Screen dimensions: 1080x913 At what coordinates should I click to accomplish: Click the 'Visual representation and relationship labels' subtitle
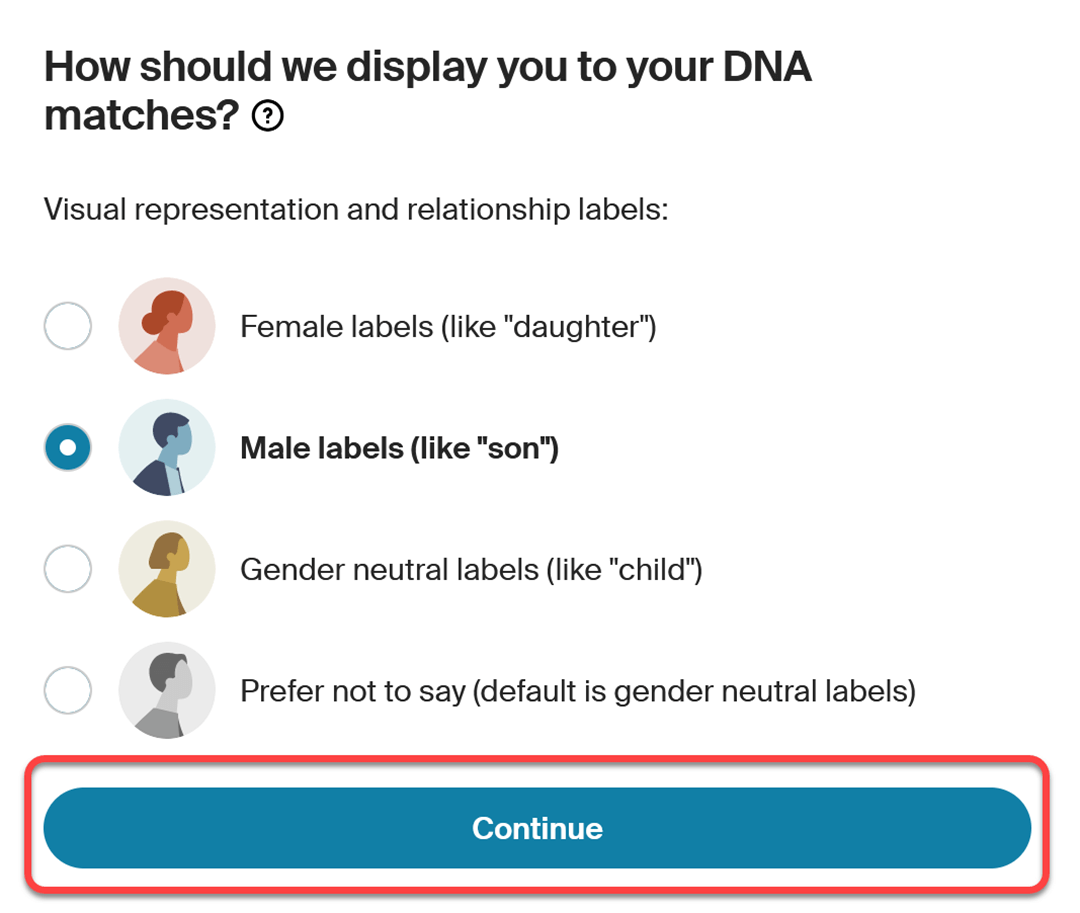point(356,209)
